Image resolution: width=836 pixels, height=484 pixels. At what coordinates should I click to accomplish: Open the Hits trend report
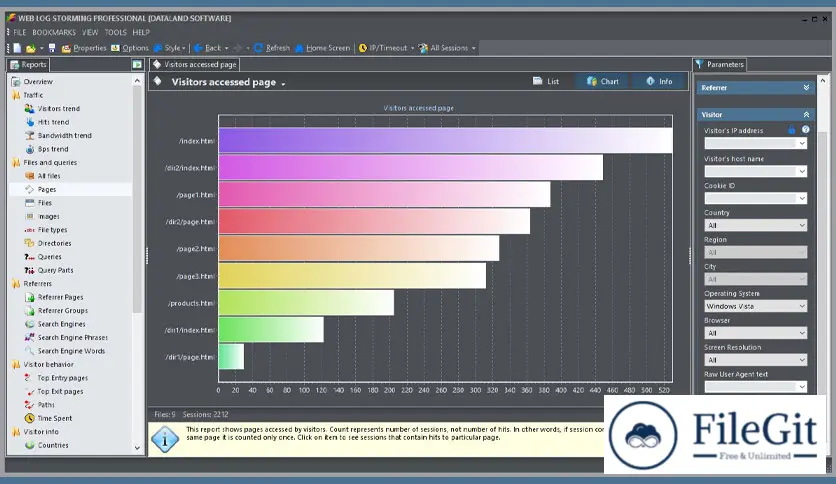53,122
